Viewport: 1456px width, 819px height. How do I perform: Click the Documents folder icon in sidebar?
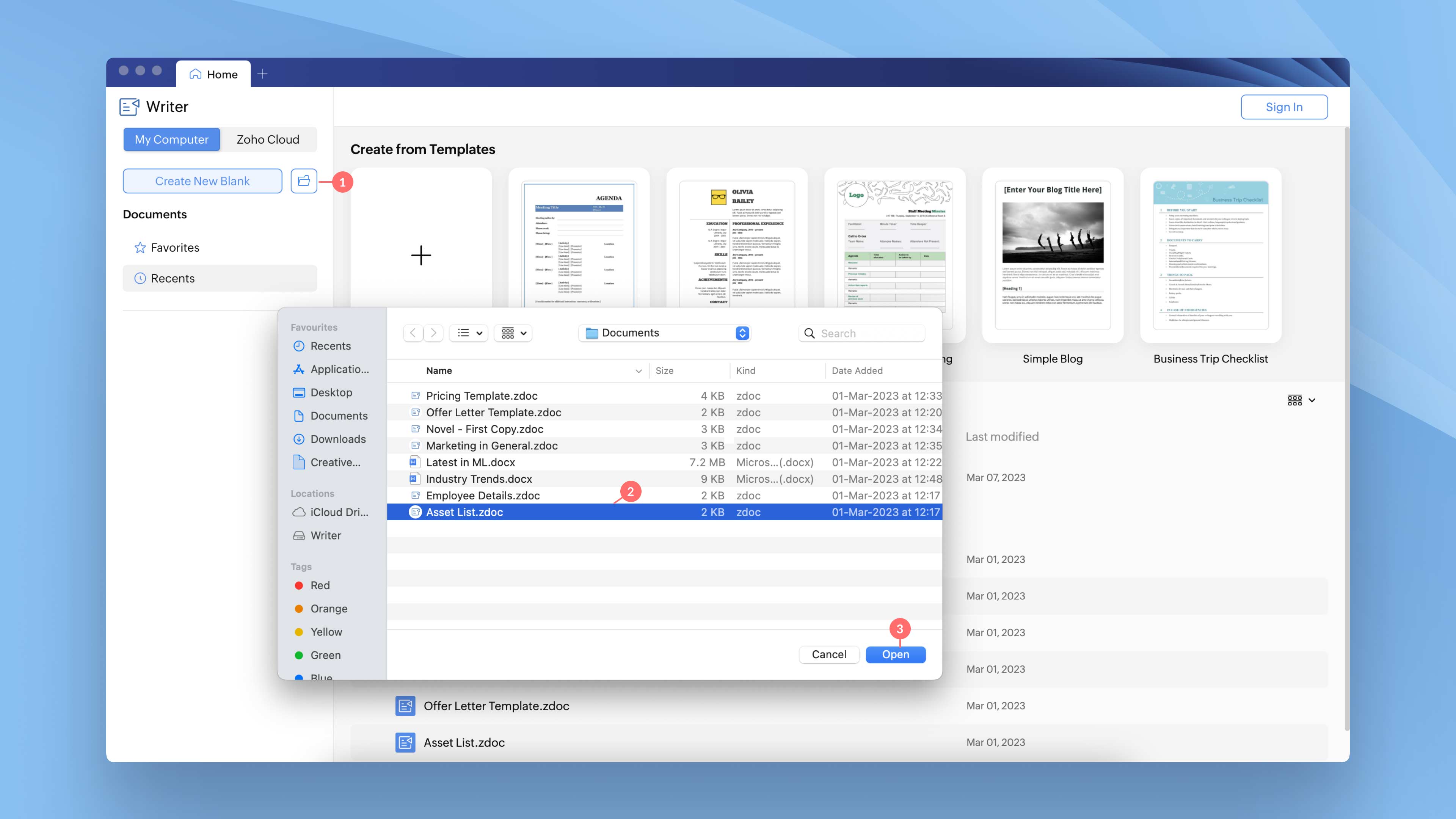tap(299, 415)
